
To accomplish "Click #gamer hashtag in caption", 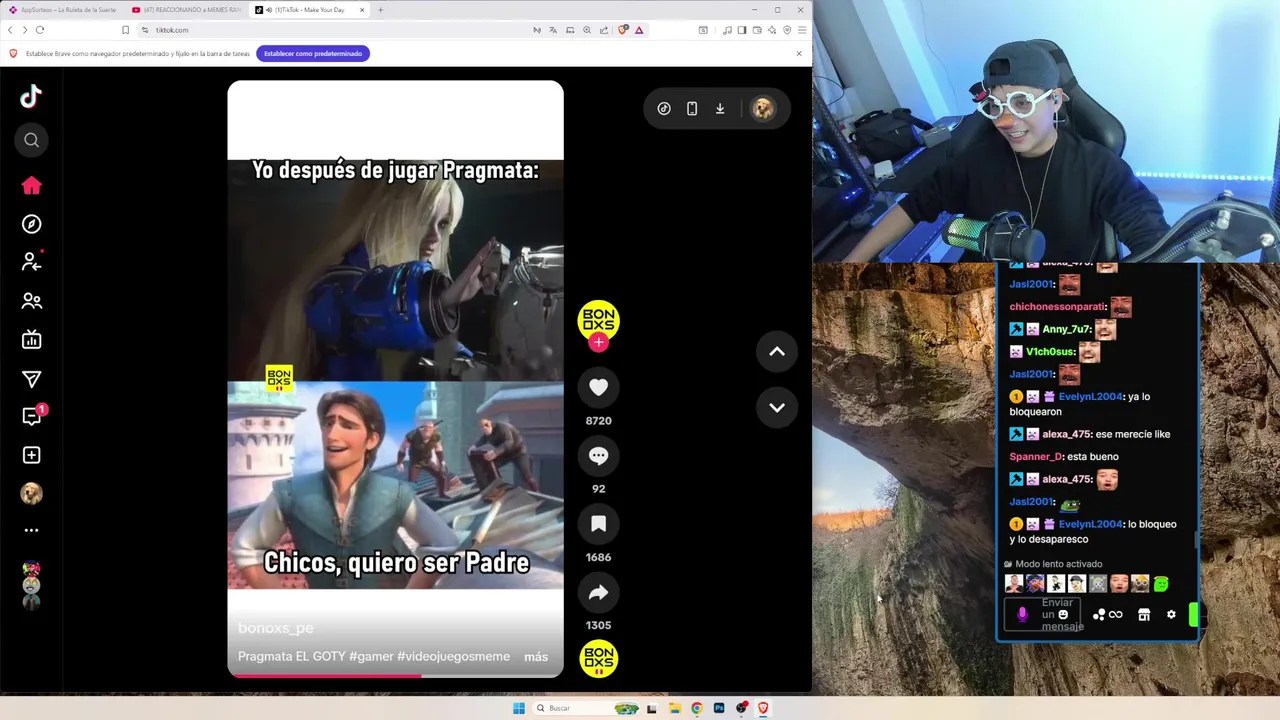I will pyautogui.click(x=371, y=657).
